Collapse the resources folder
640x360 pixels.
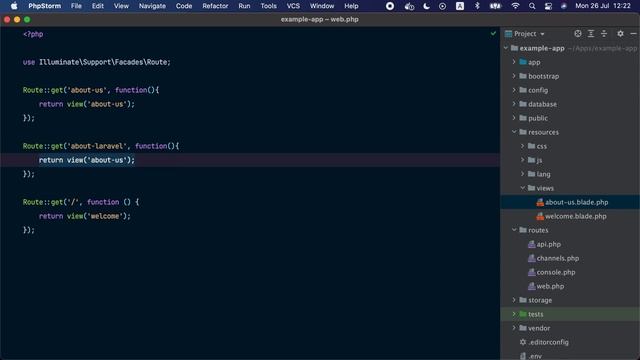coord(514,132)
